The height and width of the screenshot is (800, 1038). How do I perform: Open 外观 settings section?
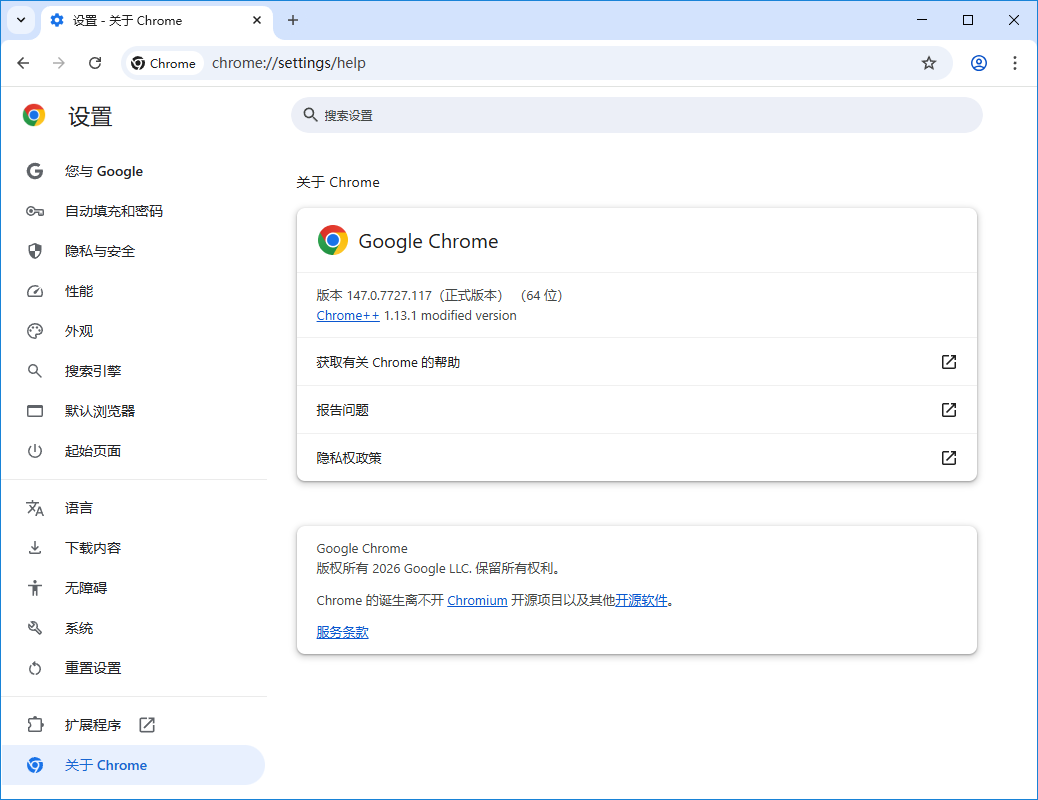click(x=132, y=331)
